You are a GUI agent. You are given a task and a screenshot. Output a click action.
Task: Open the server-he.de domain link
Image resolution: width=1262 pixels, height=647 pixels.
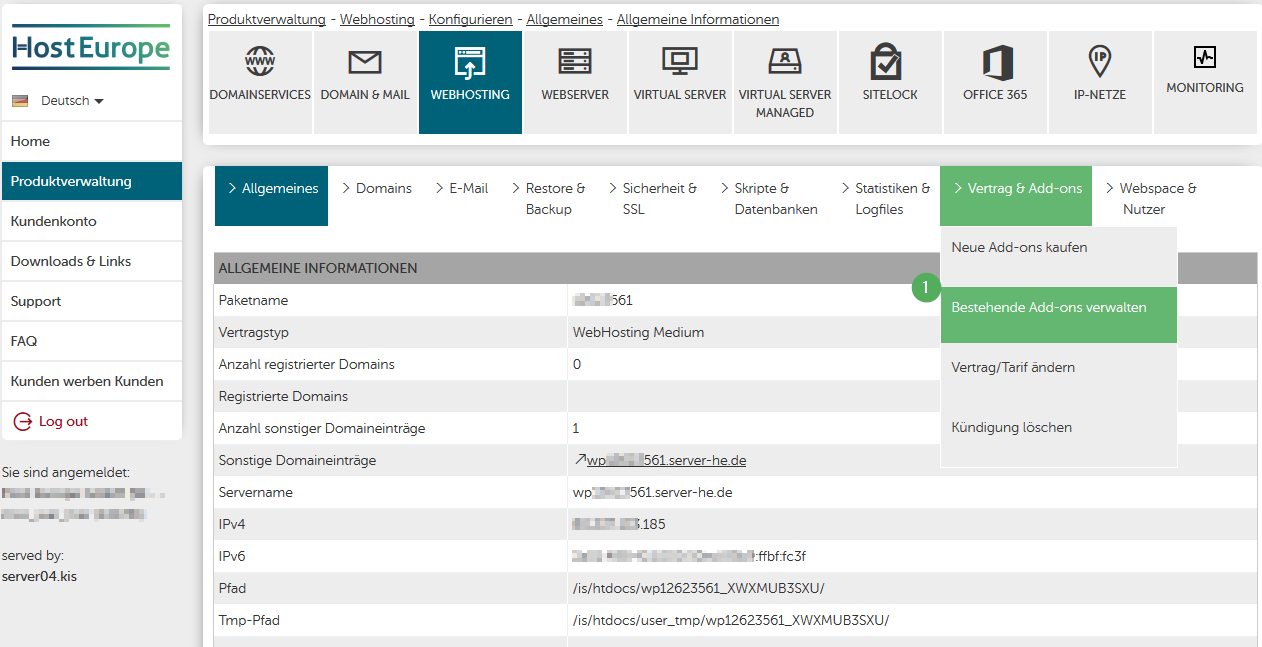666,461
